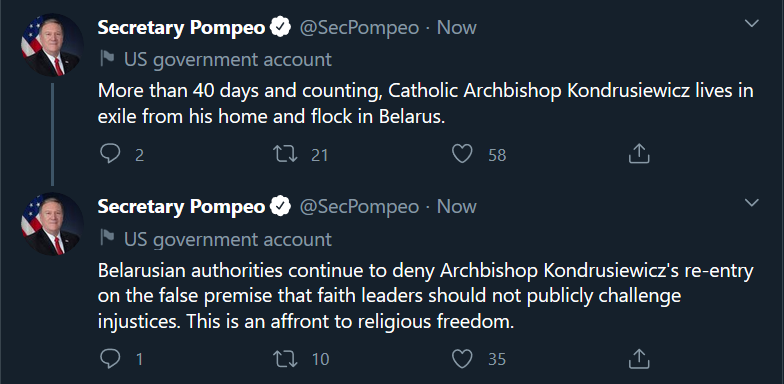
Task: Reply to the second tweet about religious freedom
Action: (110, 358)
